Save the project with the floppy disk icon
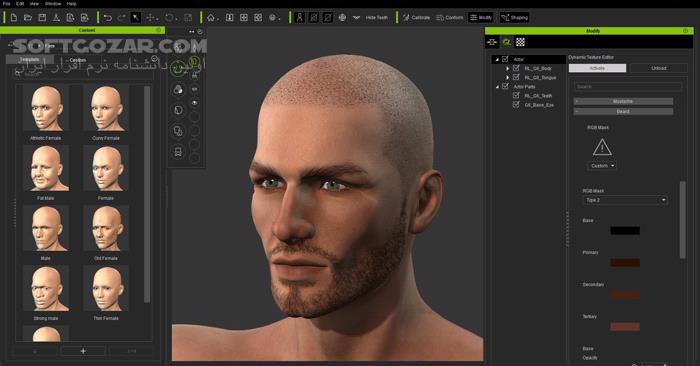The image size is (700, 366). tap(42, 18)
